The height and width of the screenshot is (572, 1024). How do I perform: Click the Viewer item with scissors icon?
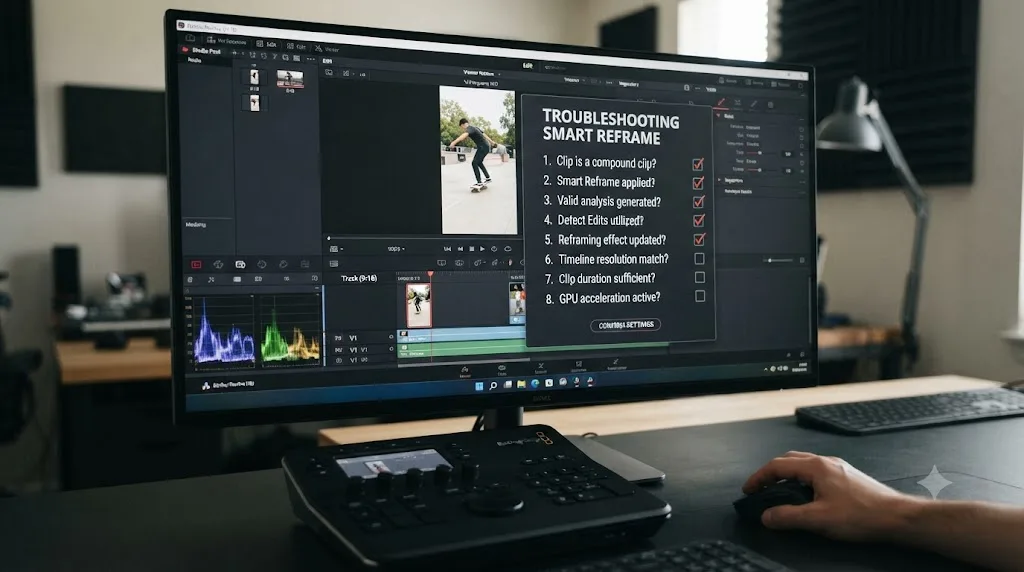pos(327,49)
